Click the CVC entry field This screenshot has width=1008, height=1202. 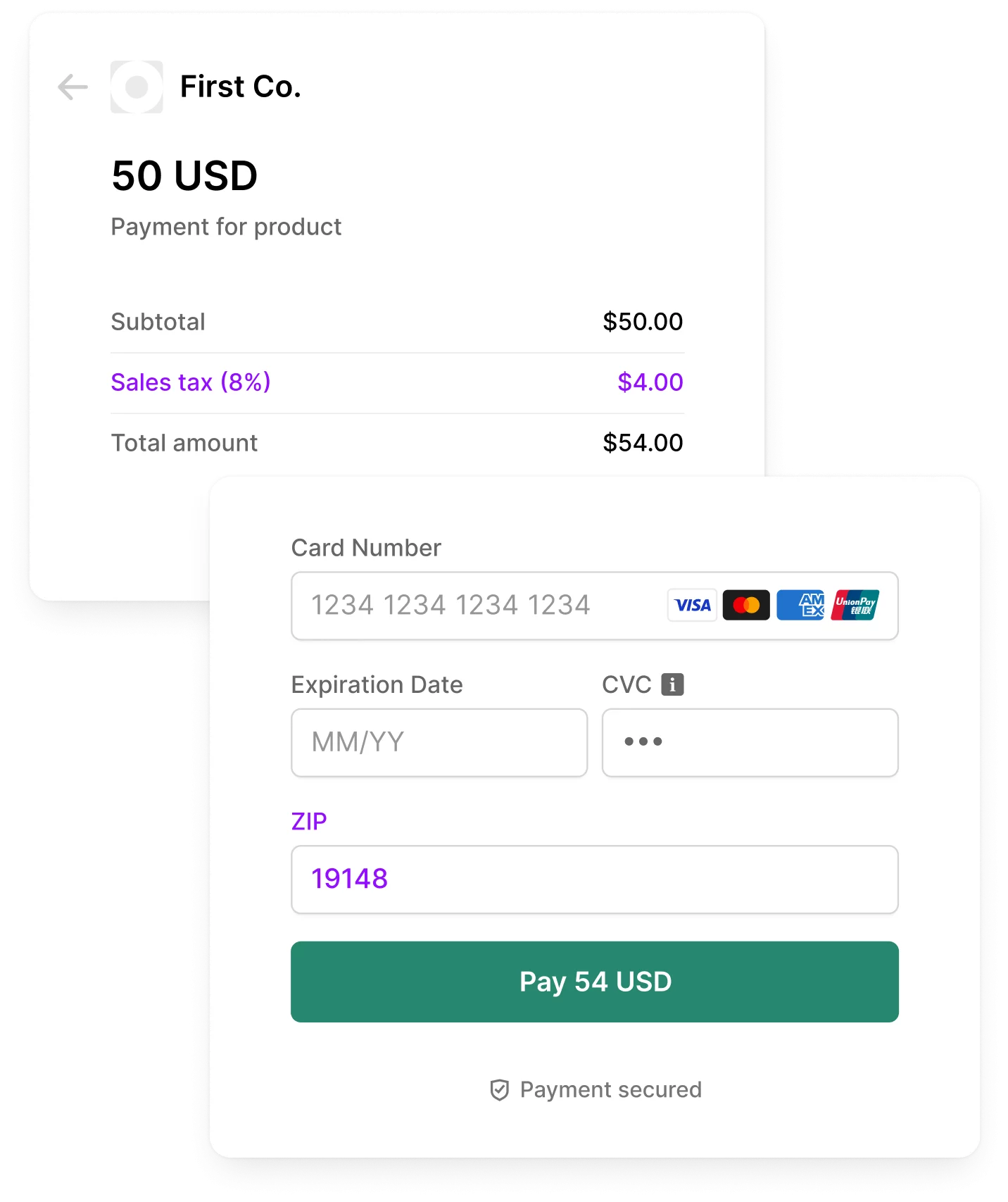tap(749, 742)
